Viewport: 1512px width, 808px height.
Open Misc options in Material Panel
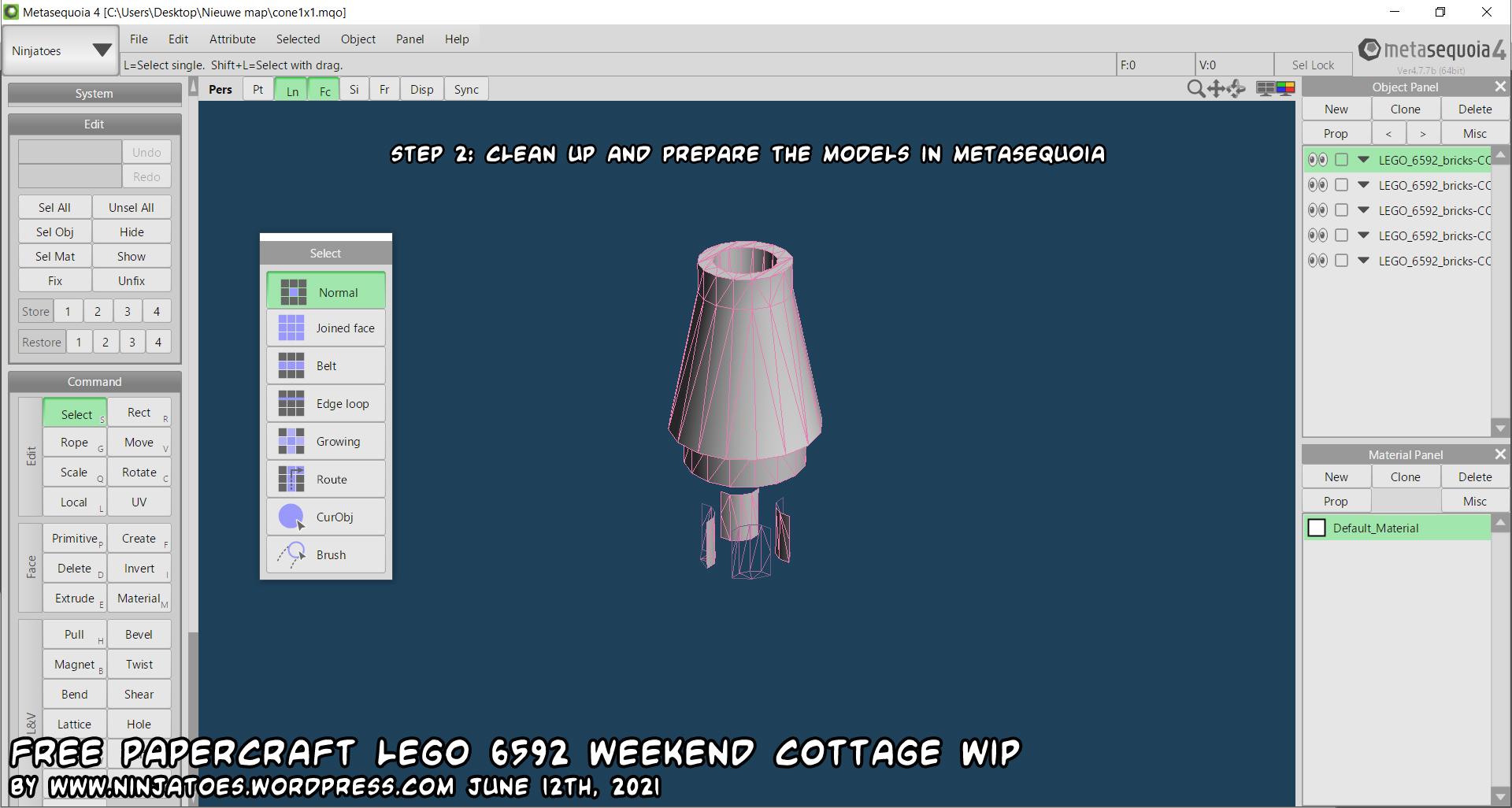point(1475,501)
